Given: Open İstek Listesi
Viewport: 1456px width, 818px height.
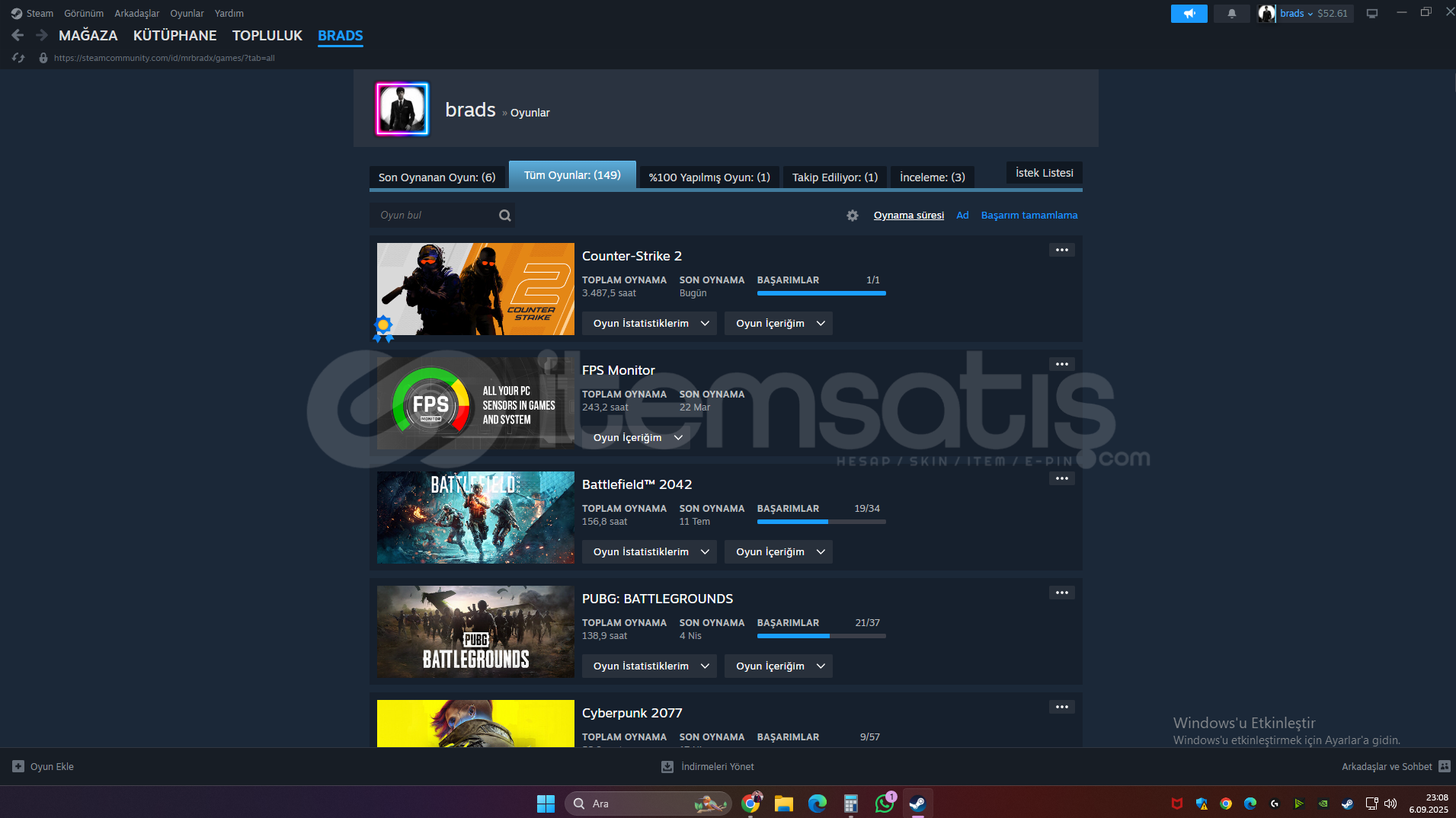Looking at the screenshot, I should tap(1045, 173).
